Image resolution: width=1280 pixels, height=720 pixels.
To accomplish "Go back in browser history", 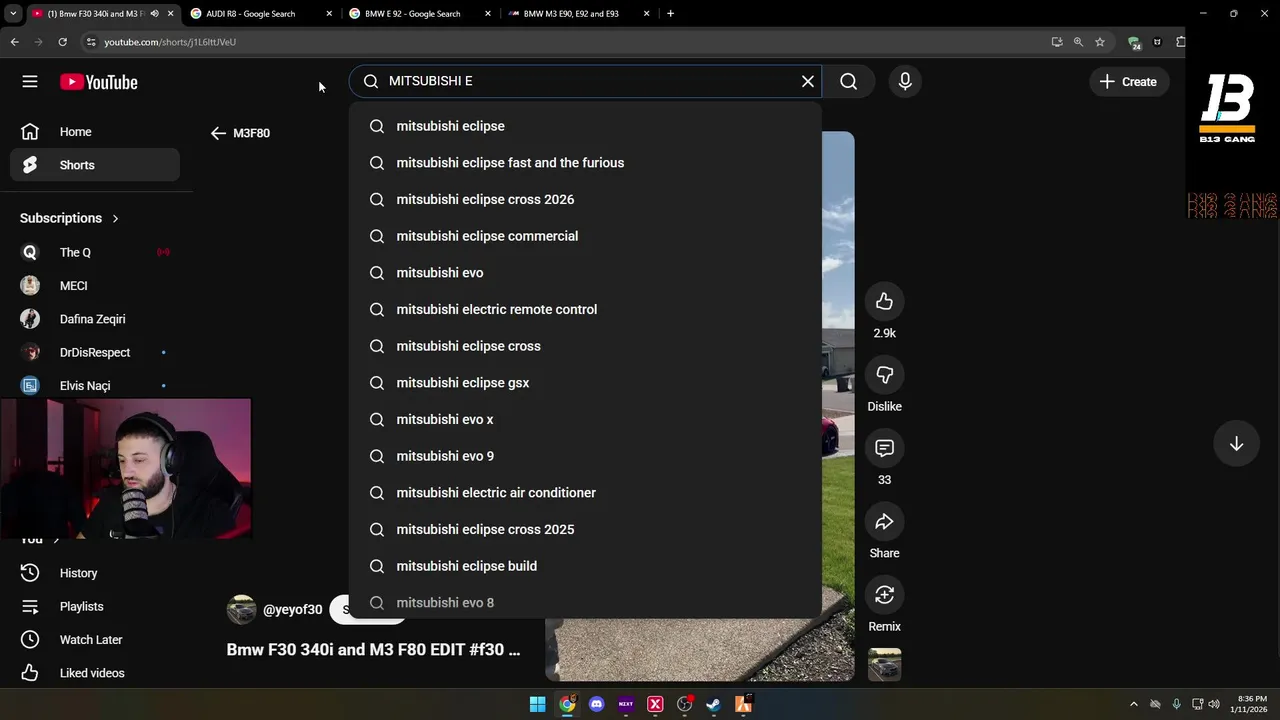I will coord(14,42).
